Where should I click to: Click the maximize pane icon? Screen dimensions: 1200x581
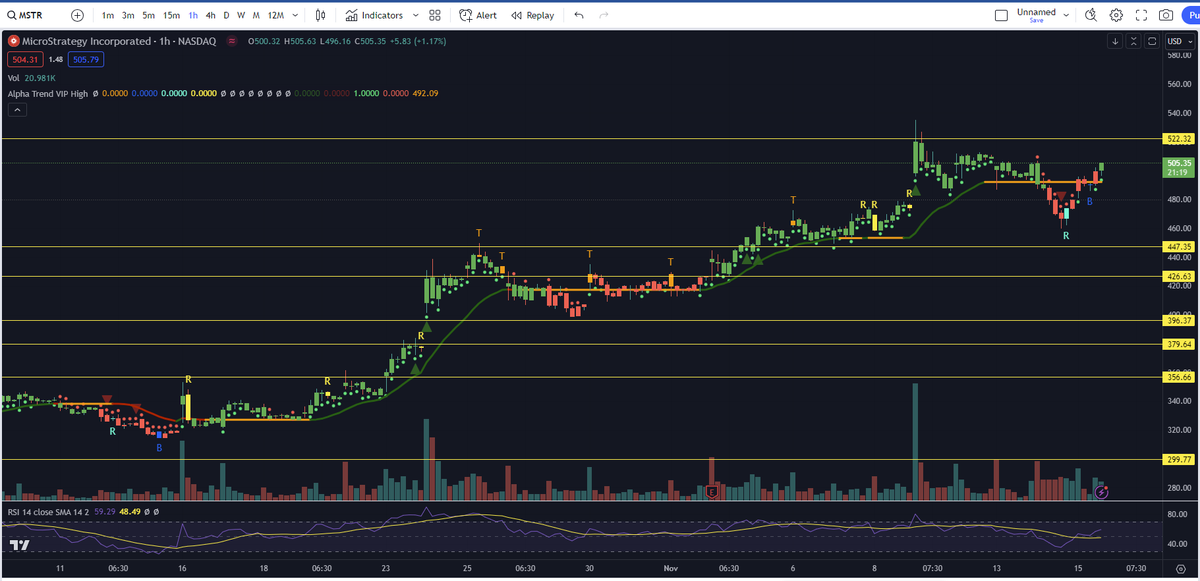[1152, 41]
